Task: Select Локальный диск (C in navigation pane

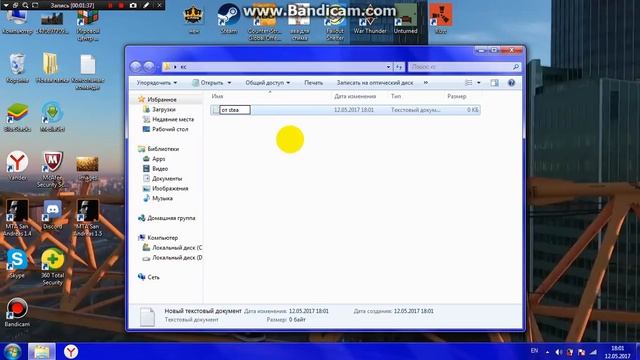Action: tap(176, 248)
